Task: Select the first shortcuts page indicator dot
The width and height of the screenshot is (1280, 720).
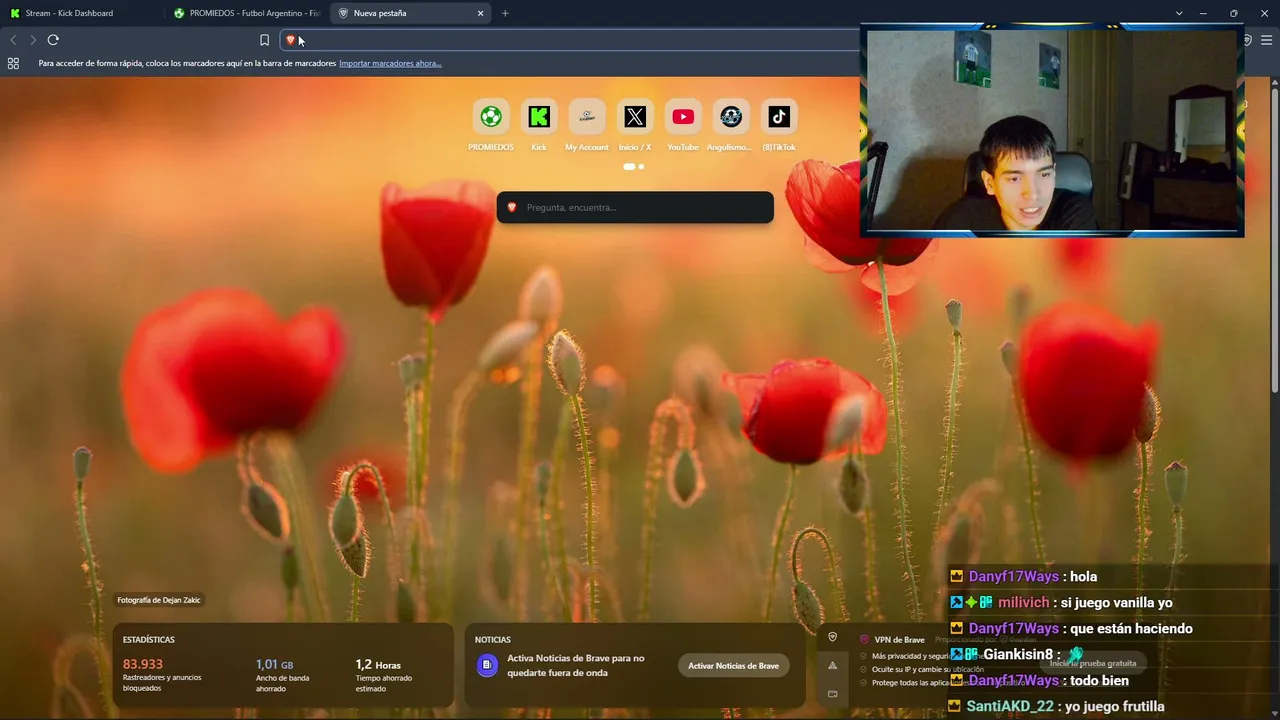Action: coord(629,166)
